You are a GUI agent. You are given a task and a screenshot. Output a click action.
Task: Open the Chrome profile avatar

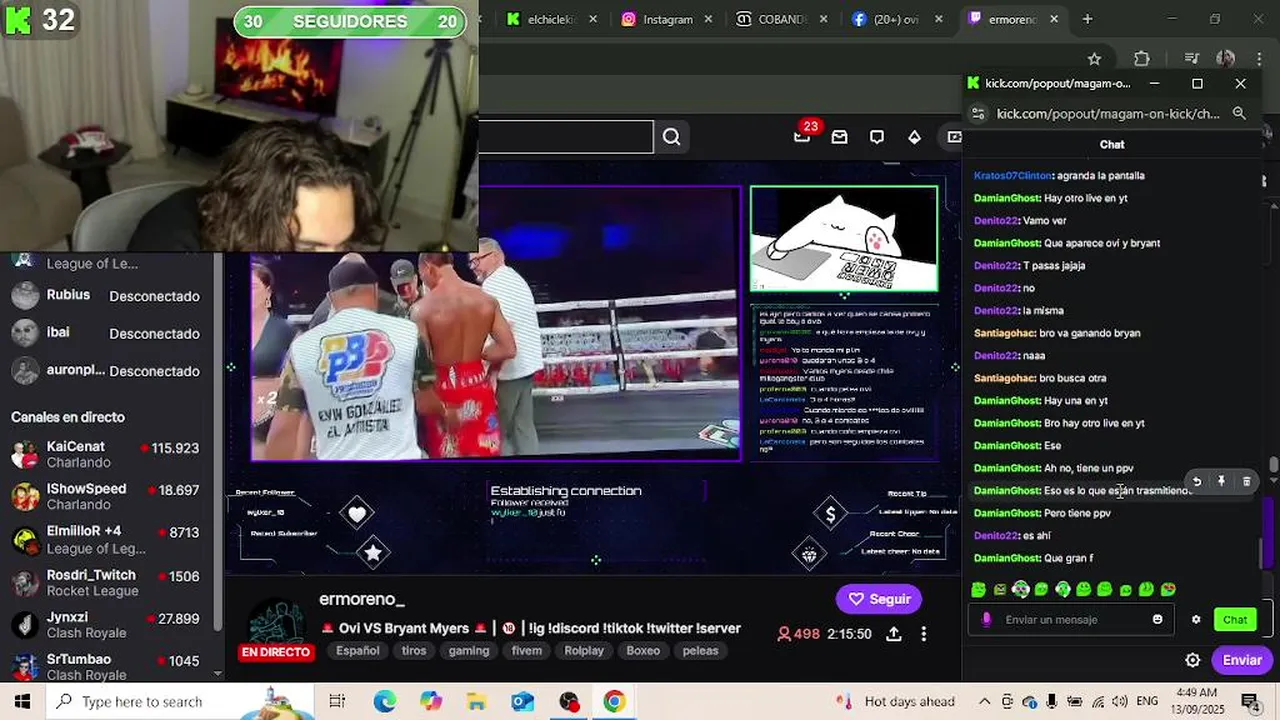coord(1226,59)
